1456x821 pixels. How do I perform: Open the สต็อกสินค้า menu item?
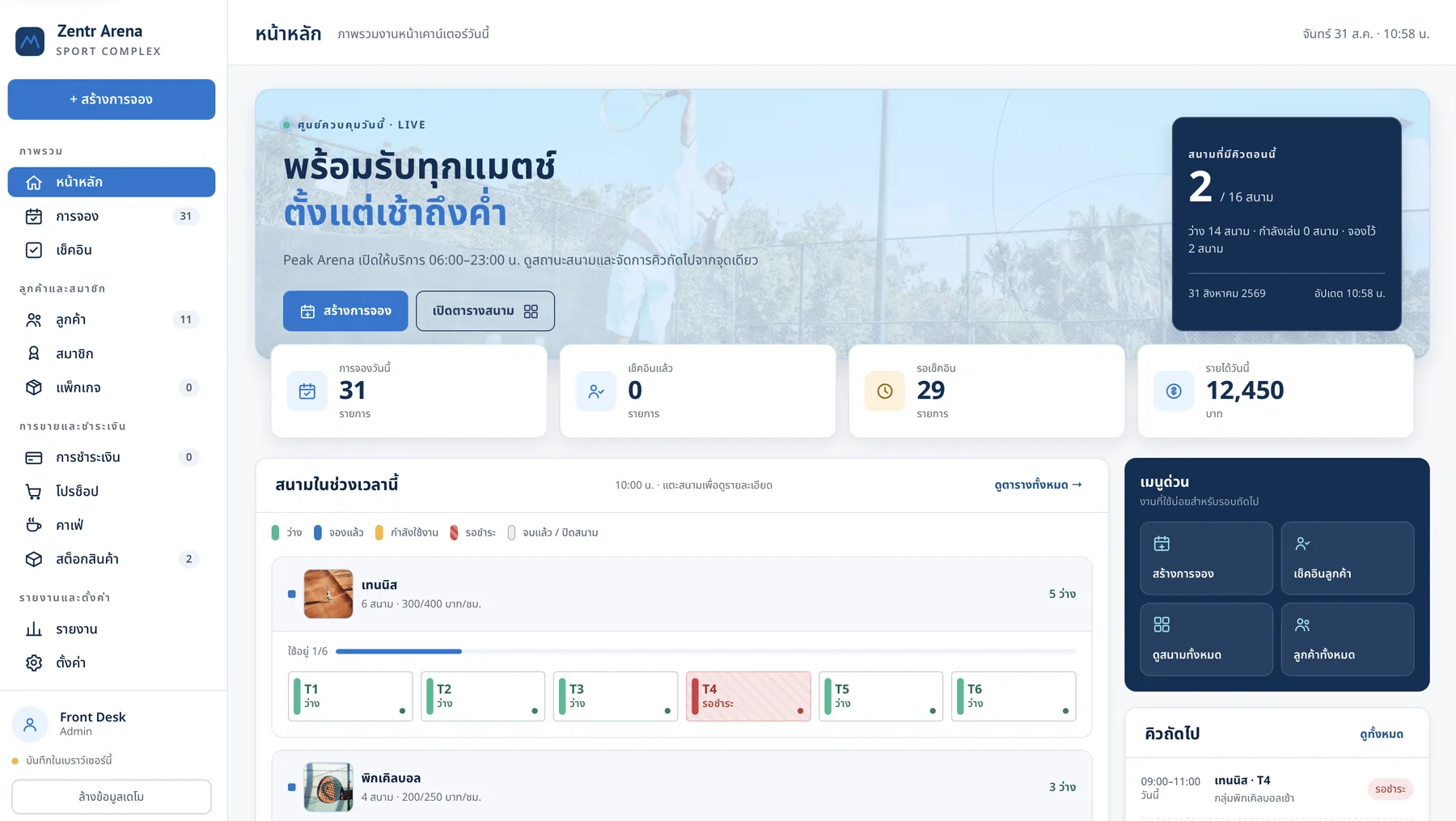coord(112,559)
